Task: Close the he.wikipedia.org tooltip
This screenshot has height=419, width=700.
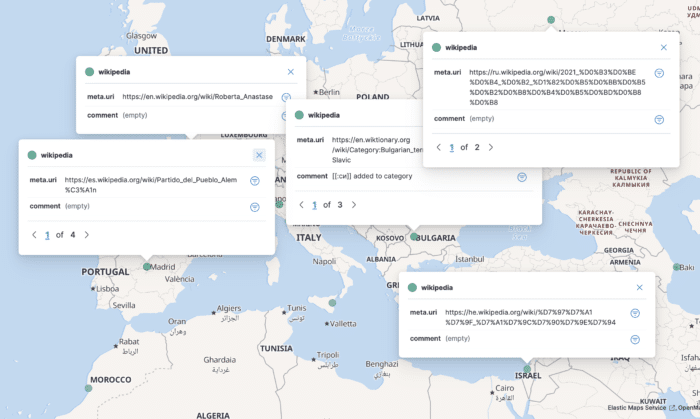Action: tap(639, 288)
